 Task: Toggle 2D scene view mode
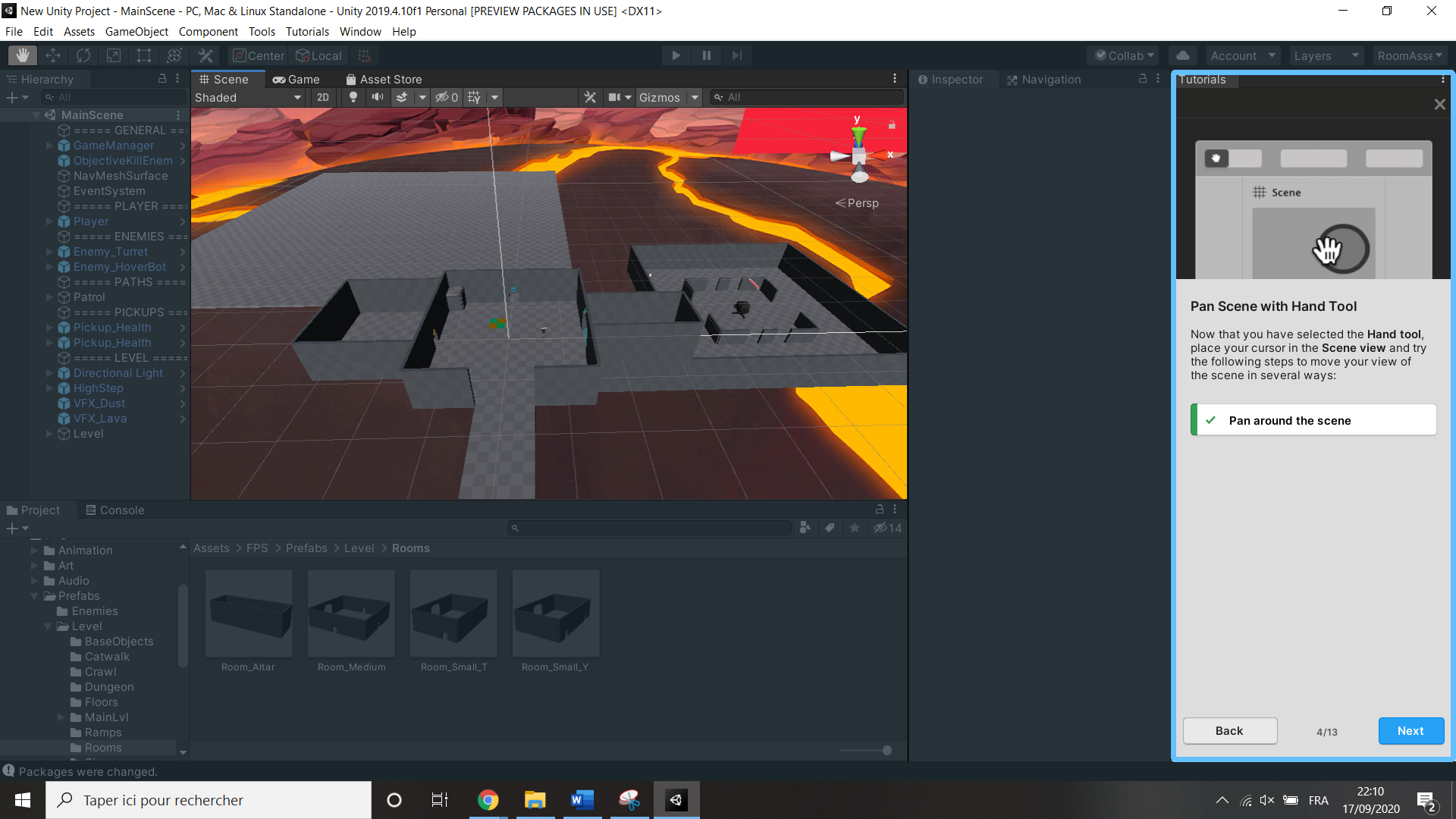[x=323, y=97]
